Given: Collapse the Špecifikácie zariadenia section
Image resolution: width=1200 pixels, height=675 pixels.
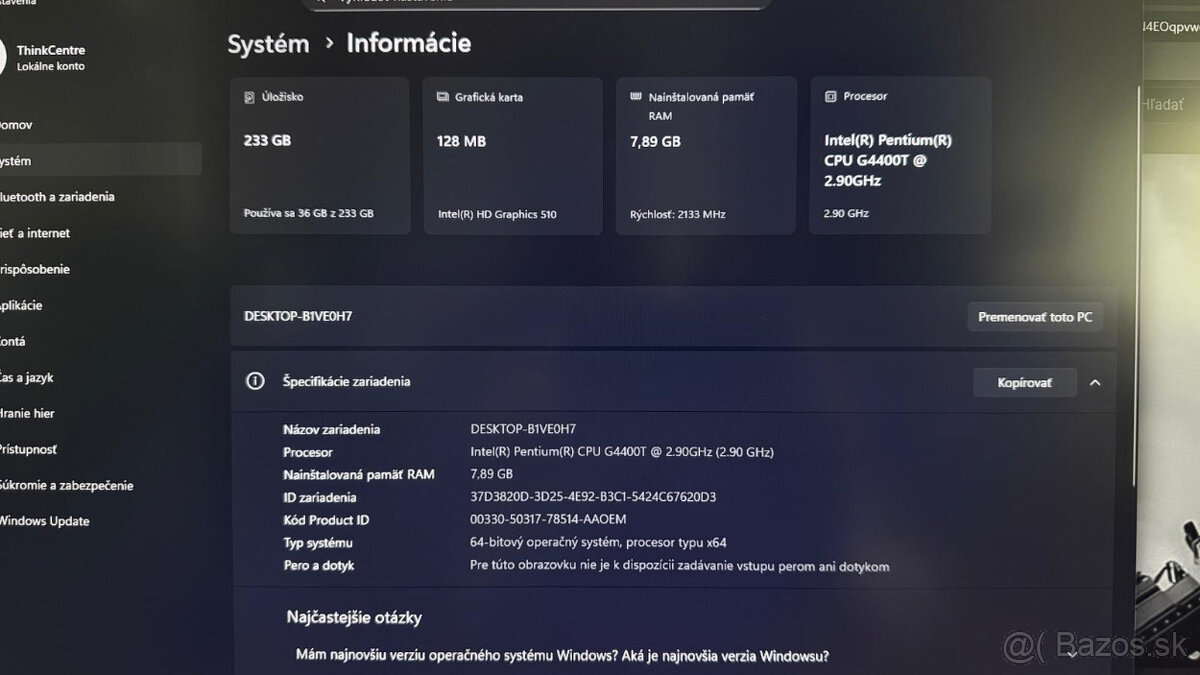Looking at the screenshot, I should point(1095,382).
